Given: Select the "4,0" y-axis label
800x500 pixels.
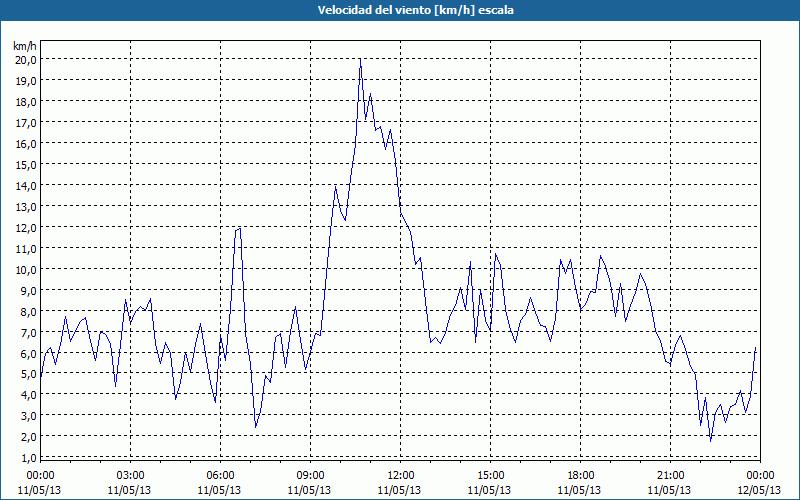Looking at the screenshot, I should tap(28, 394).
